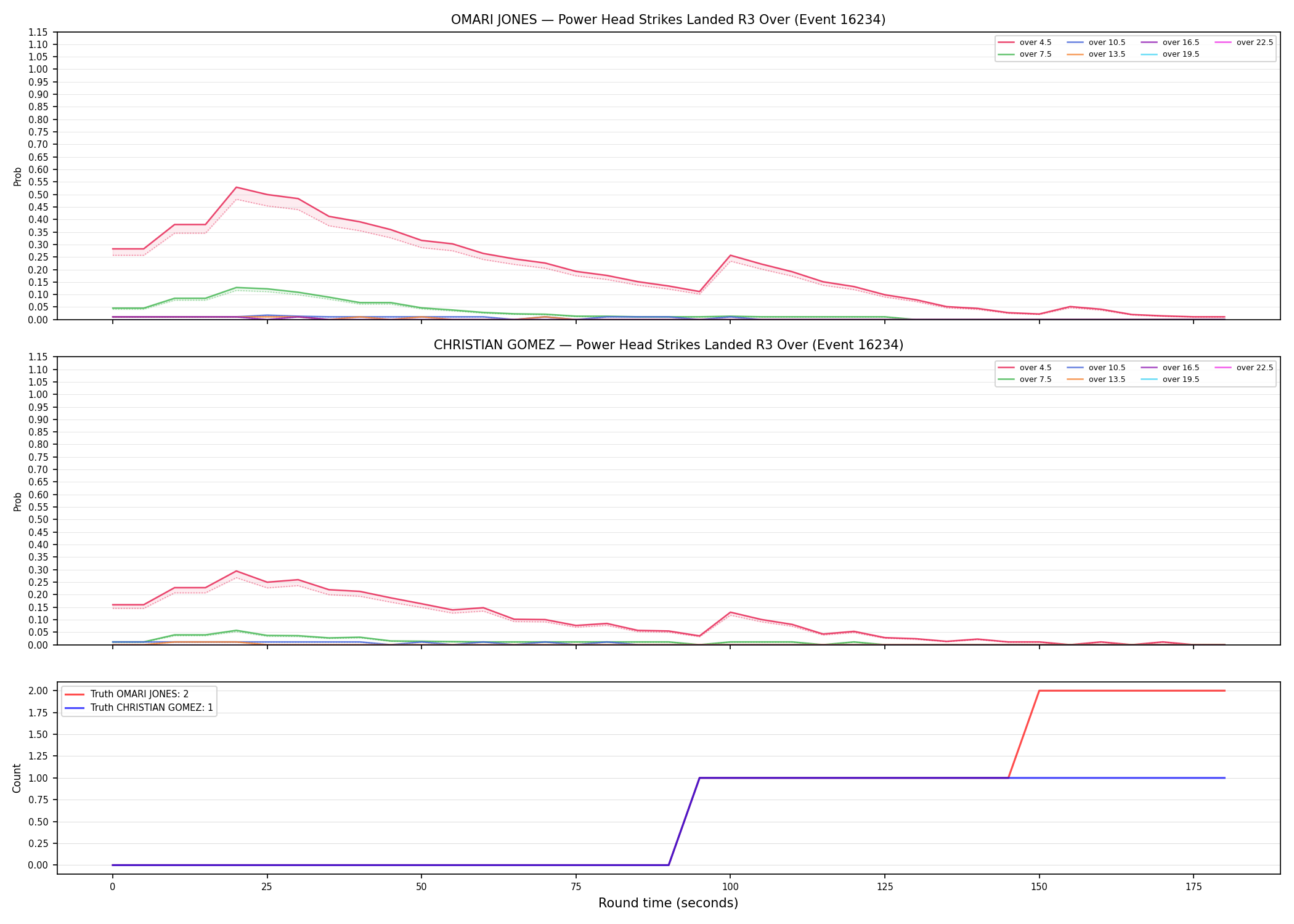The height and width of the screenshot is (924, 1294).
Task: Click the 1.75 tick on Count axis
Action: [x=38, y=713]
